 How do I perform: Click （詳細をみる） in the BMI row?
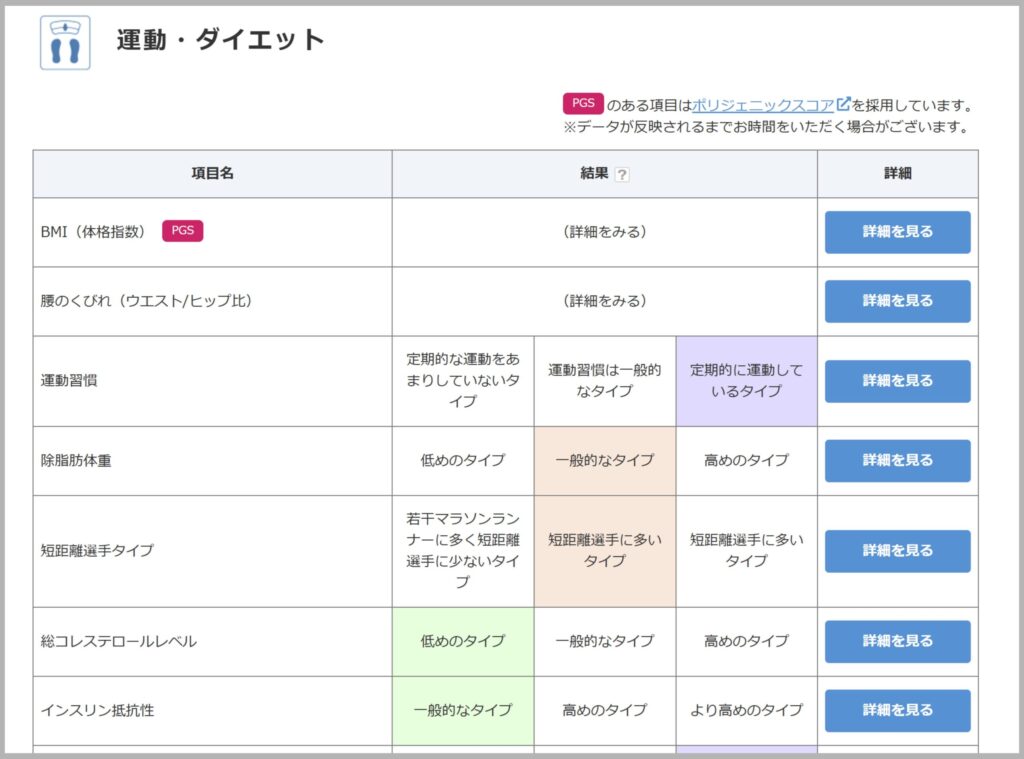click(605, 232)
